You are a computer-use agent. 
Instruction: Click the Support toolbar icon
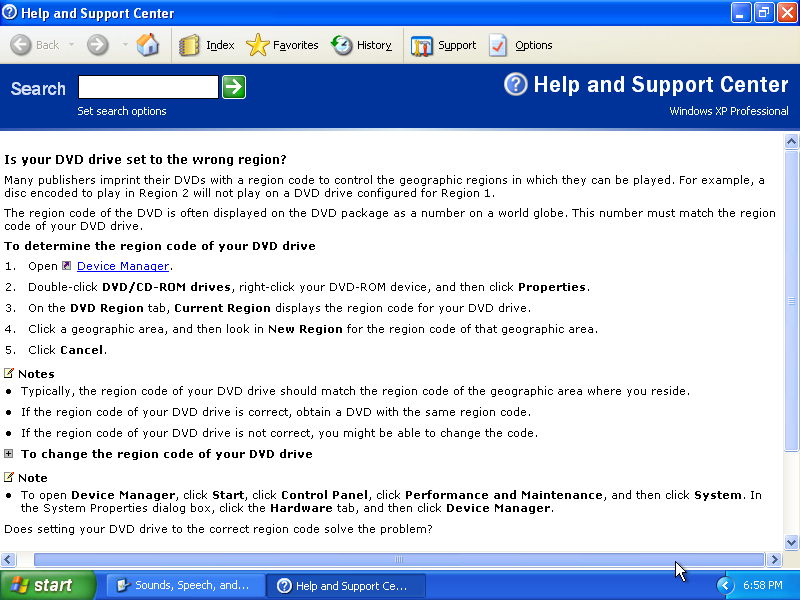click(x=422, y=45)
